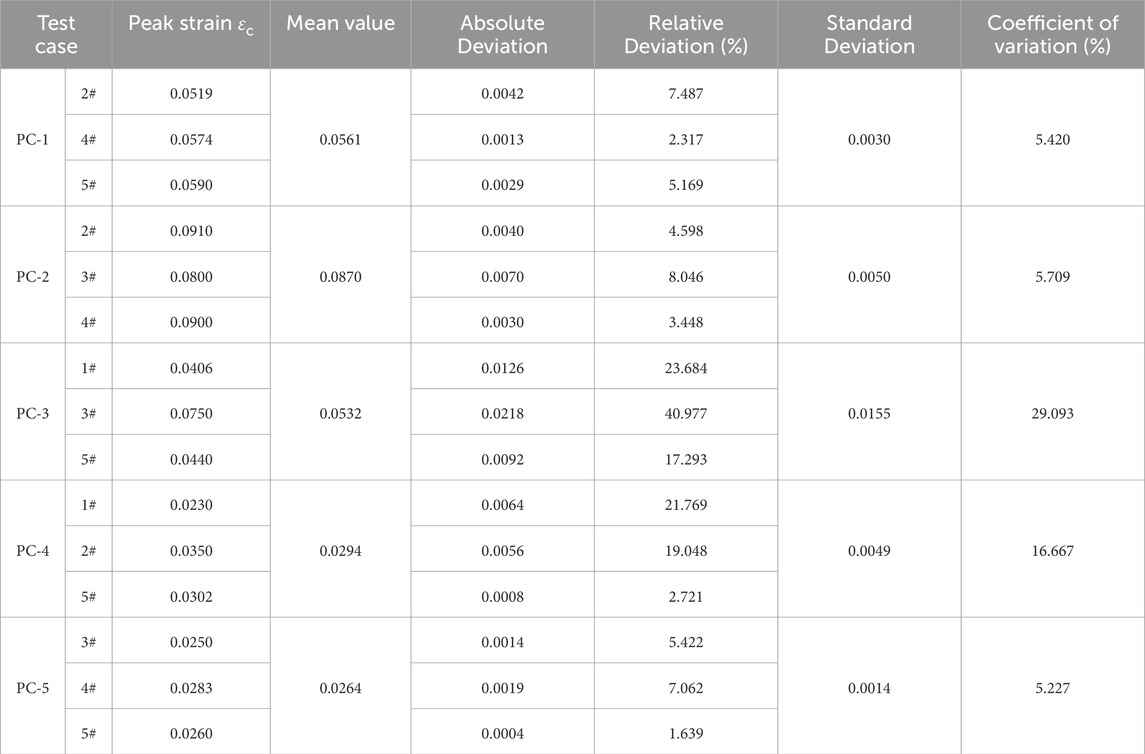Select the PC-1 test case cell
This screenshot has height=754, width=1145.
(33, 139)
